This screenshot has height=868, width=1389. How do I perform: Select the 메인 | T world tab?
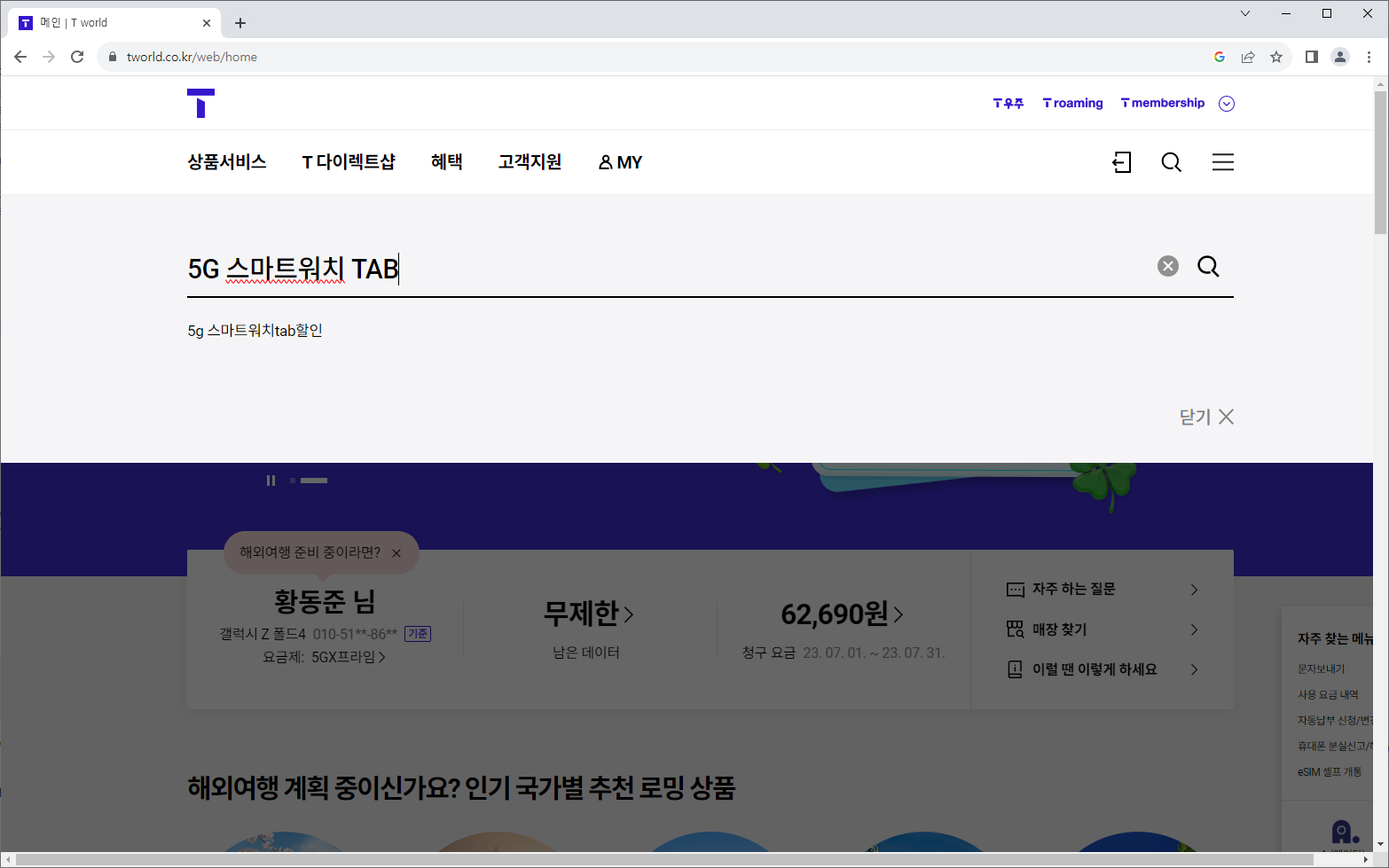(x=114, y=23)
